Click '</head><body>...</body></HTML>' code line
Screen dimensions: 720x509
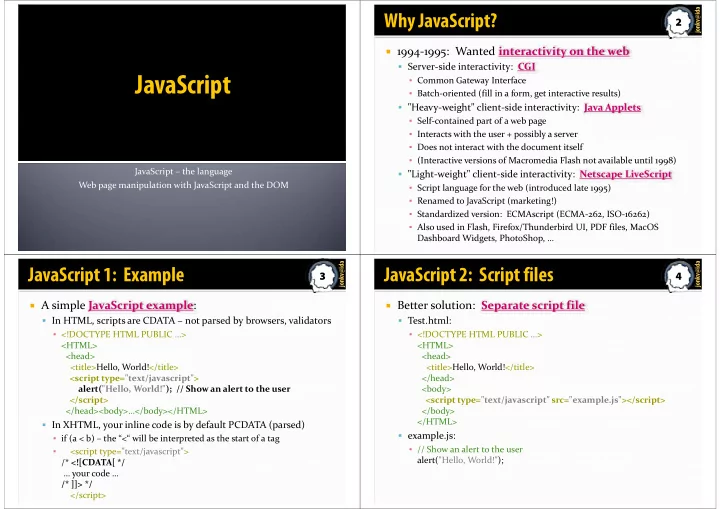coord(136,411)
